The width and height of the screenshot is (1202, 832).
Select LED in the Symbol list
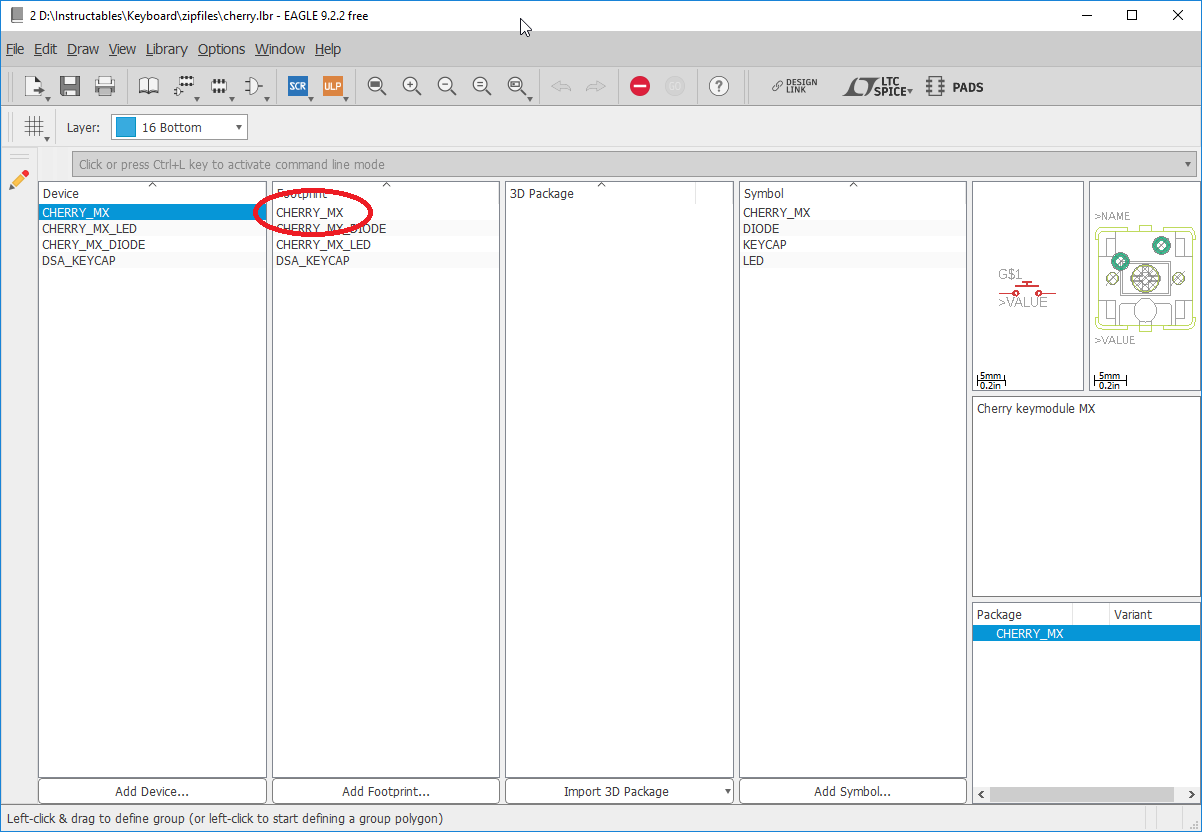click(852, 261)
